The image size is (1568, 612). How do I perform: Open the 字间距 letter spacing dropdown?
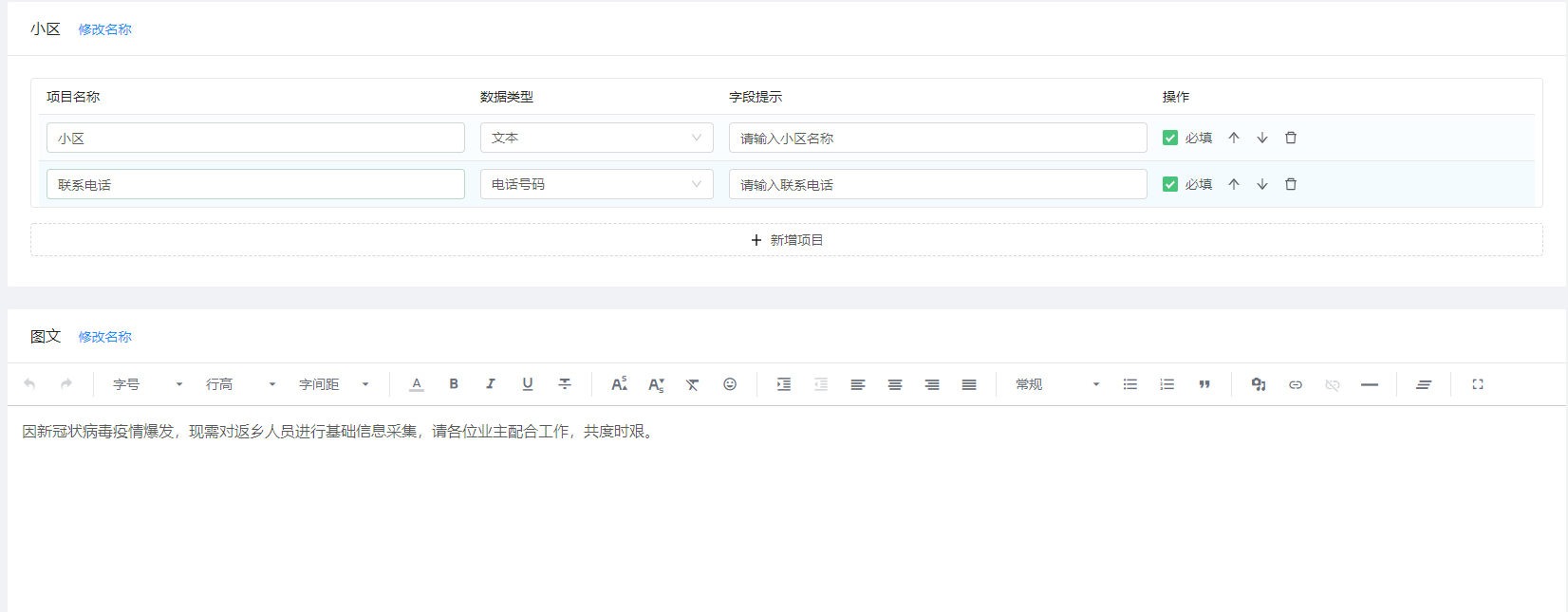(333, 384)
